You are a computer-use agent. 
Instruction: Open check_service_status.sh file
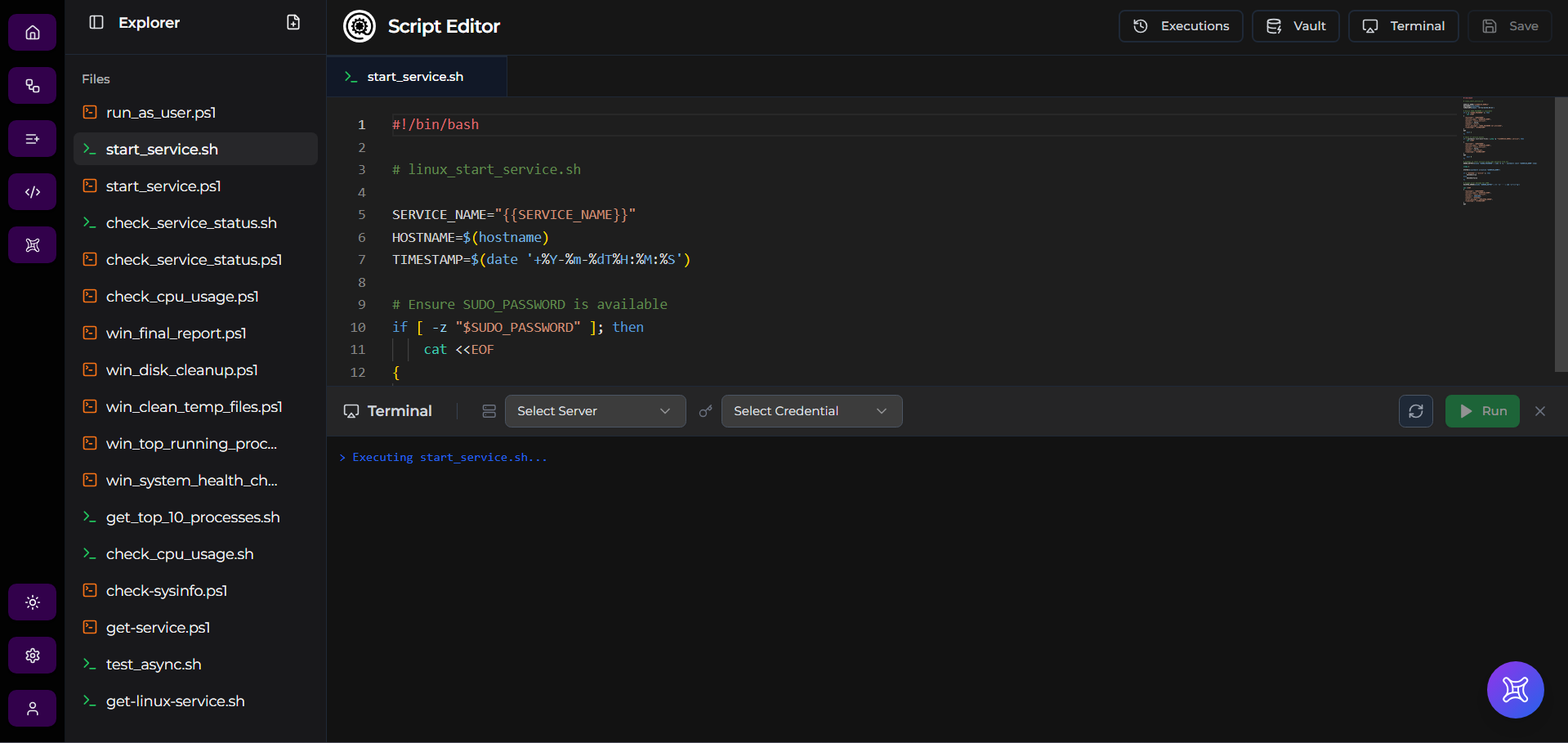coord(195,222)
